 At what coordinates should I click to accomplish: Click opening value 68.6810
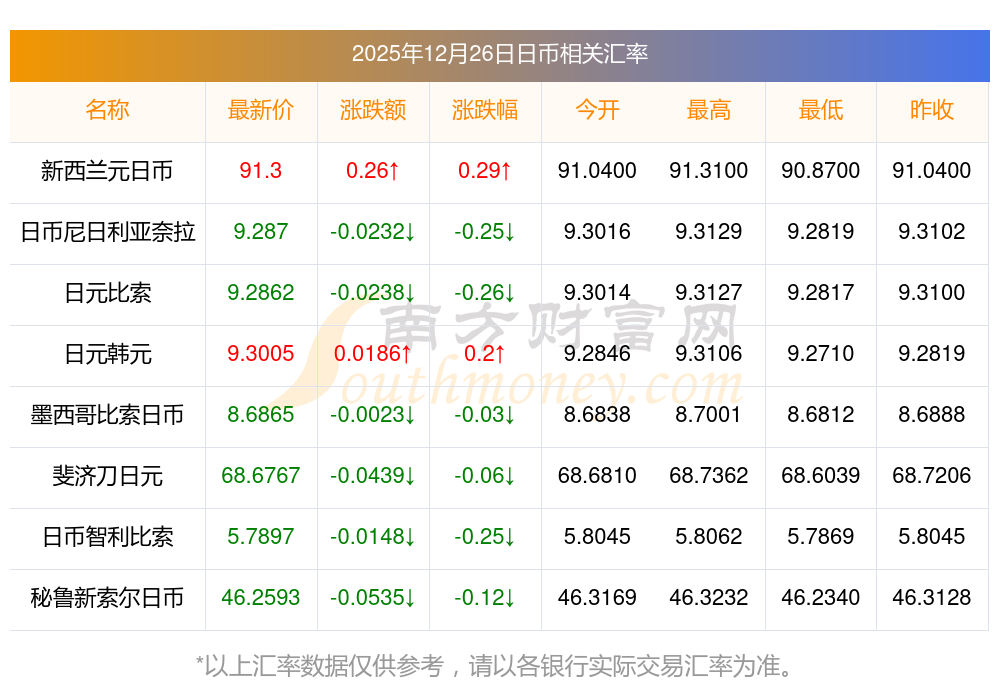(597, 476)
